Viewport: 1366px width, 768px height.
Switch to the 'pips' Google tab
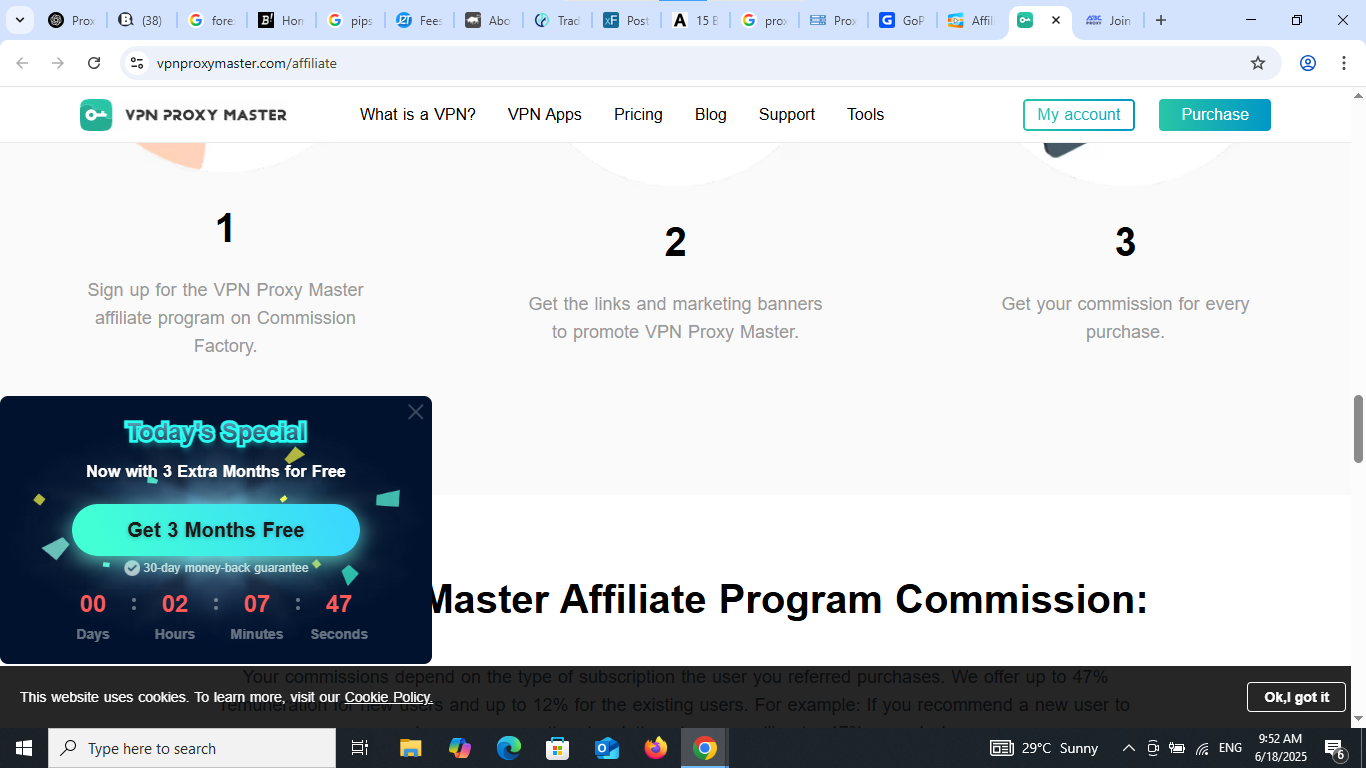350,20
